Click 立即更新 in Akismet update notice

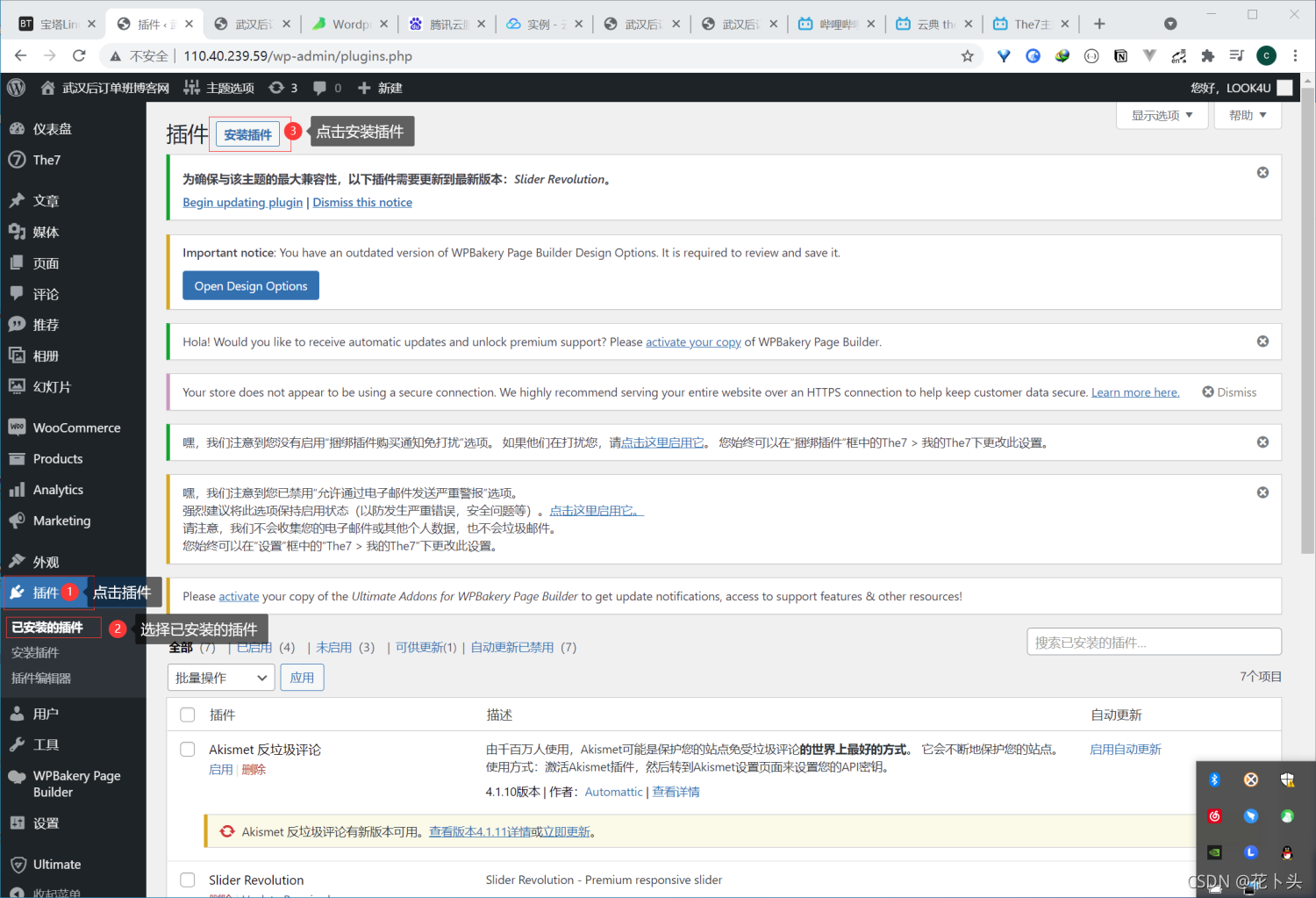pos(567,832)
